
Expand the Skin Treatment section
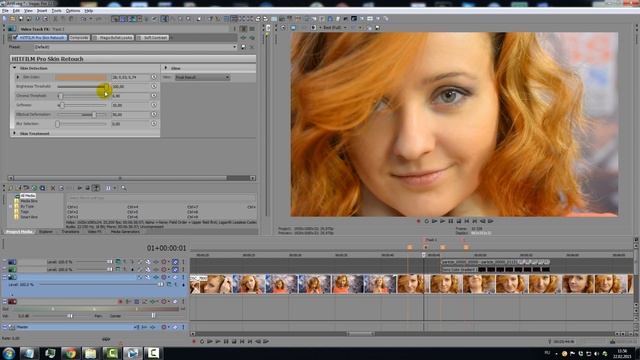coord(15,133)
